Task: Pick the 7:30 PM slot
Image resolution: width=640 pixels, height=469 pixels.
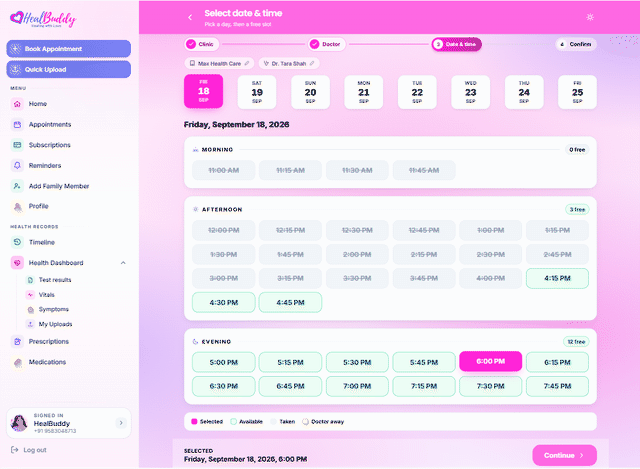Action: tap(491, 386)
